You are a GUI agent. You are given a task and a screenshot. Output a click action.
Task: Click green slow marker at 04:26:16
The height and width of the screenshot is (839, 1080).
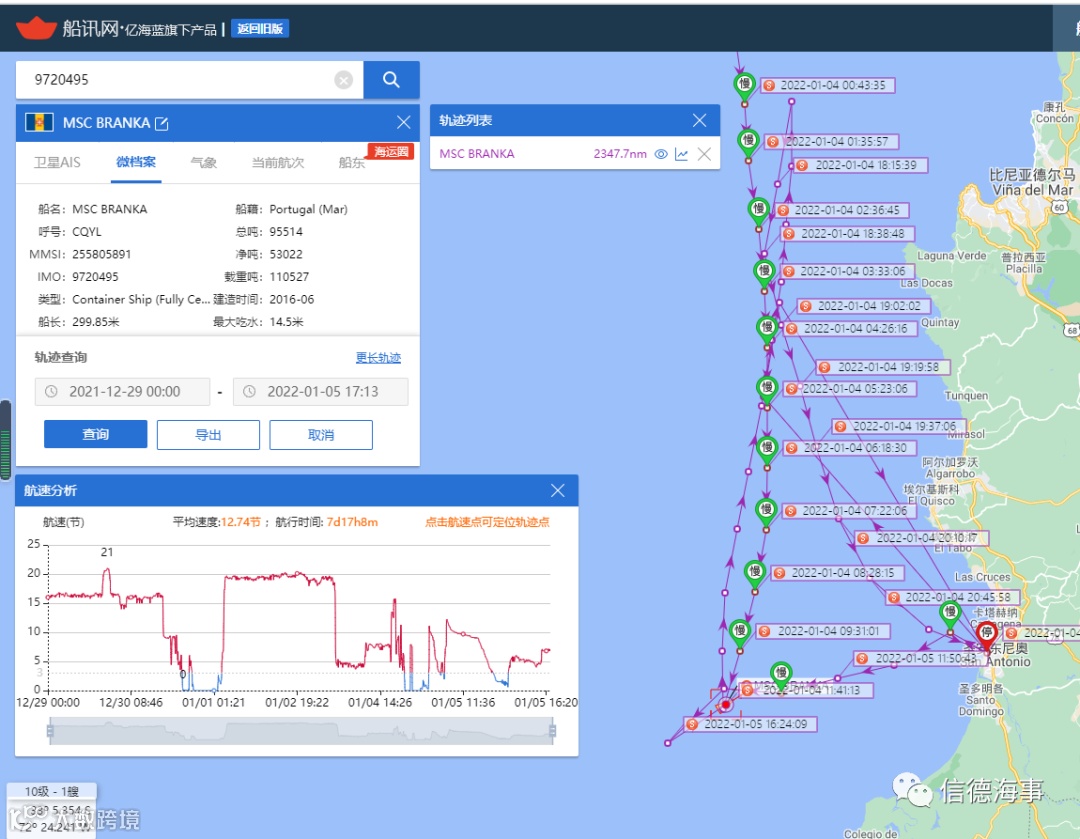point(767,329)
